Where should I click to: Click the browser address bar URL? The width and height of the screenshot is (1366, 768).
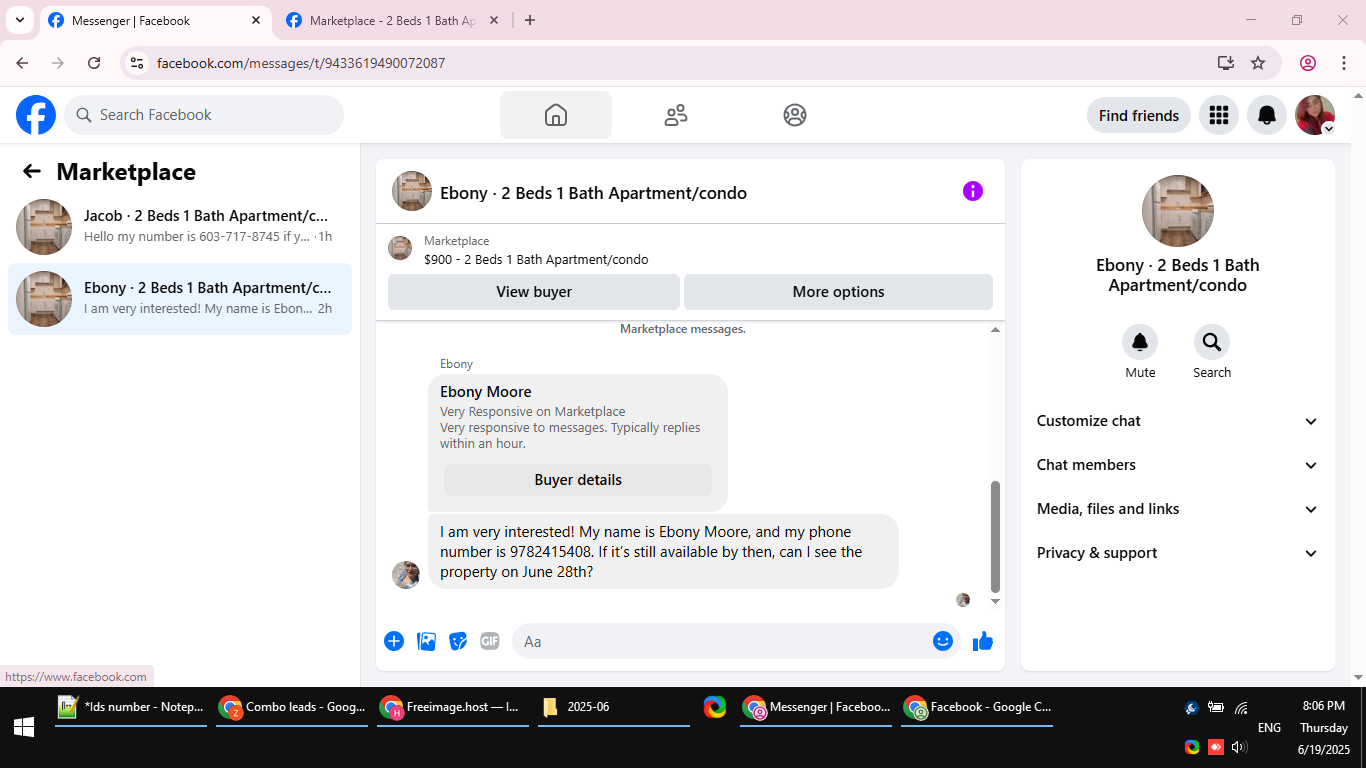click(x=301, y=63)
